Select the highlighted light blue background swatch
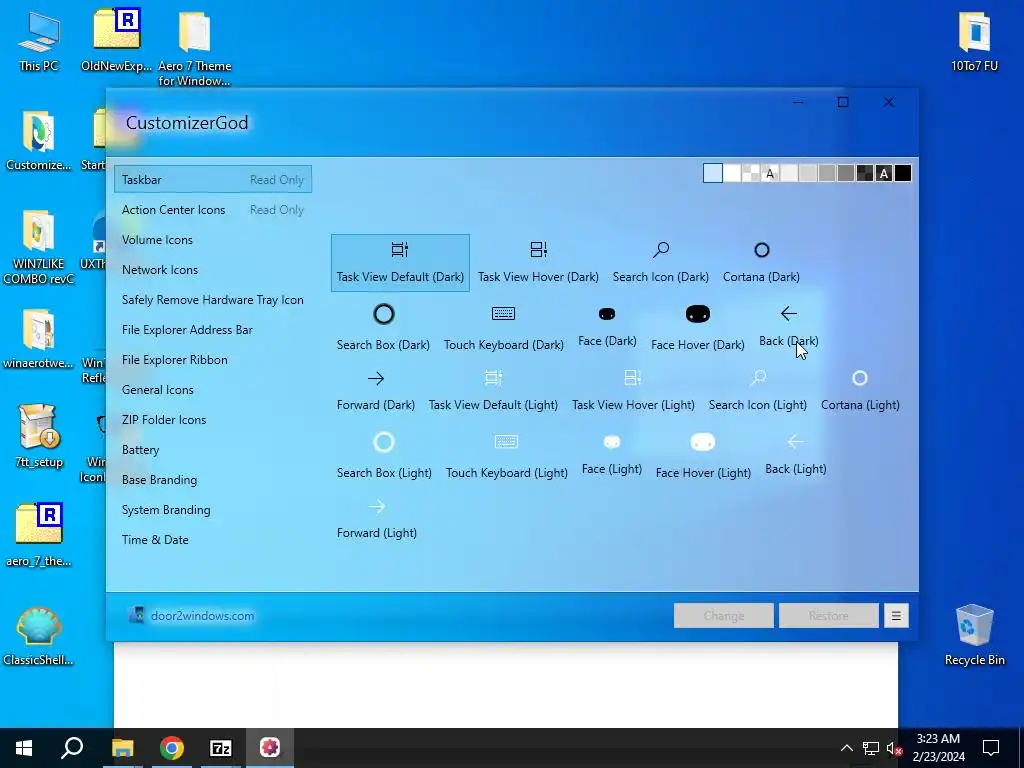1024x768 pixels. [x=712, y=173]
